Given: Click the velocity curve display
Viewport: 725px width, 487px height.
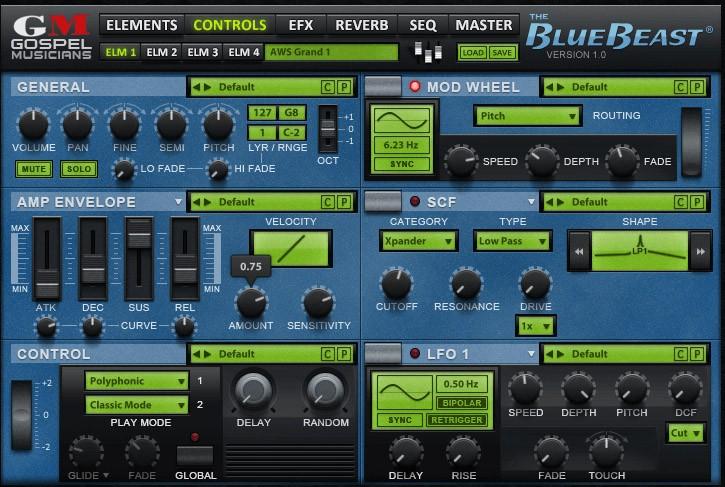Looking at the screenshot, I should [291, 249].
